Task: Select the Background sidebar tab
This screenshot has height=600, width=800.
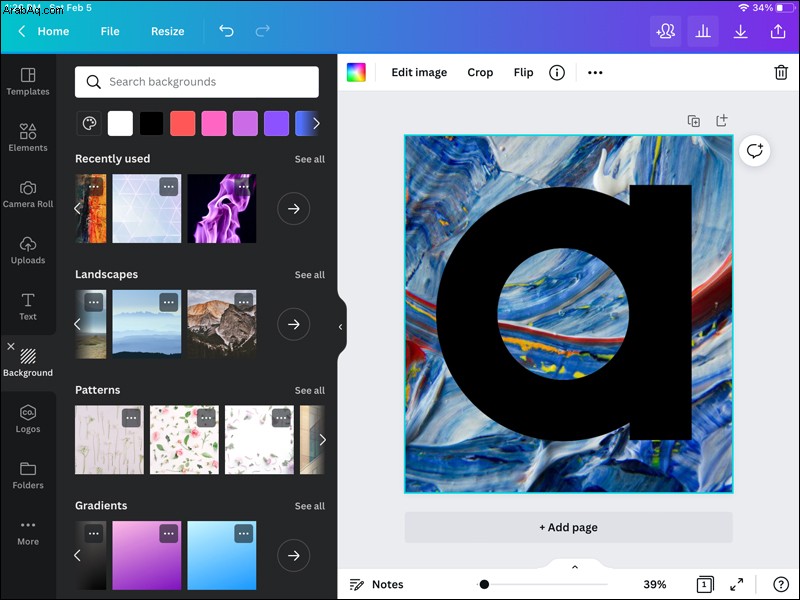Action: (28, 363)
